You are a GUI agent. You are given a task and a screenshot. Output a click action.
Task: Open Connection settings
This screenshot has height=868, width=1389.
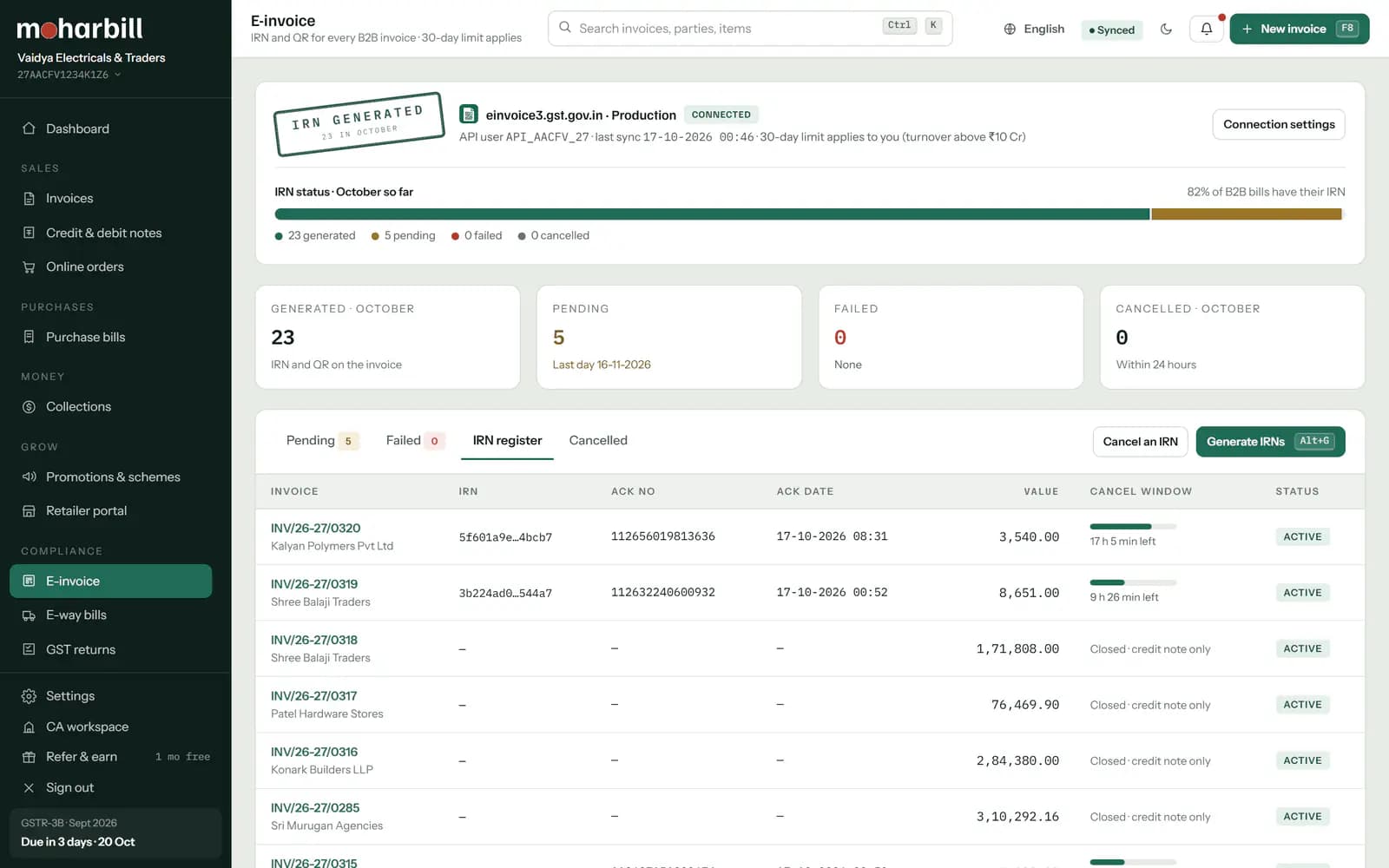pos(1279,124)
